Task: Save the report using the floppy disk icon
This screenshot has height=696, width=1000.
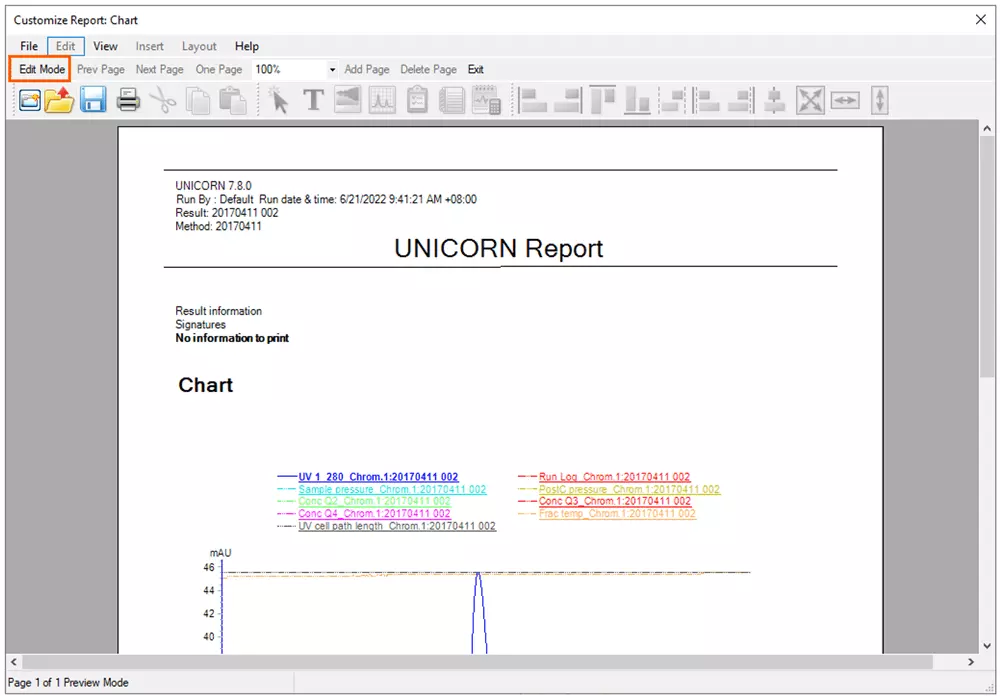Action: coord(93,100)
